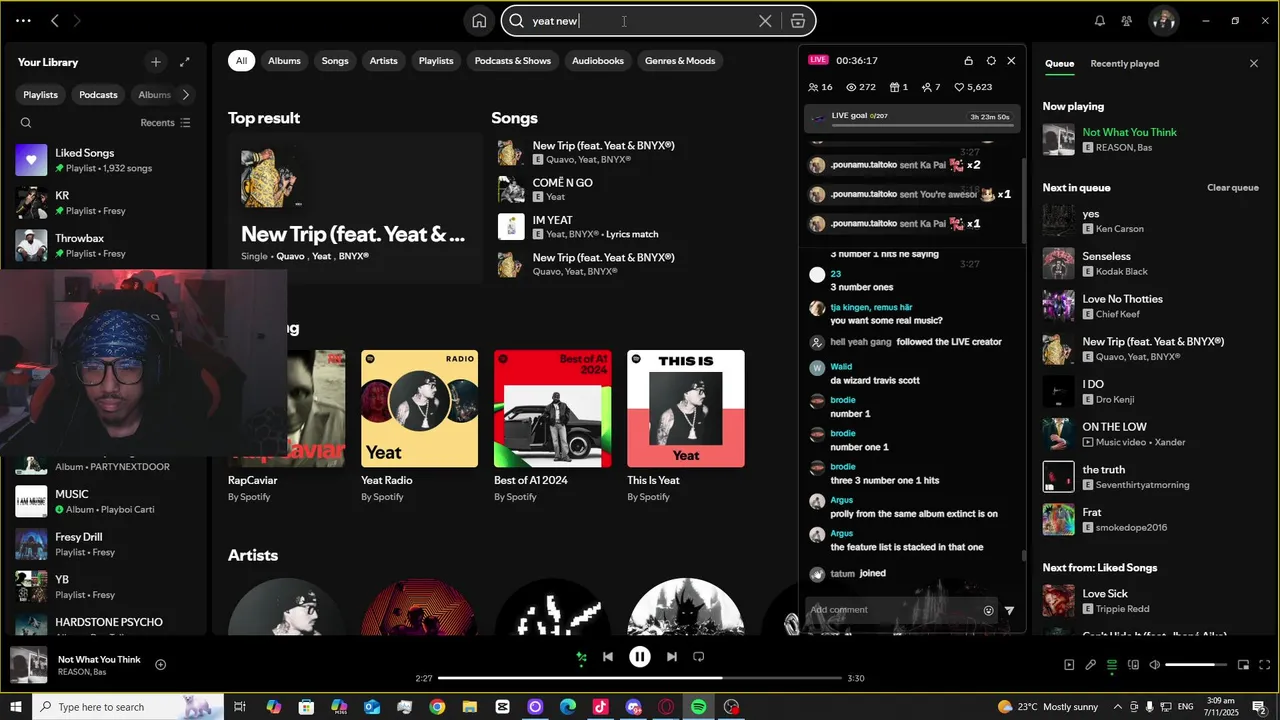
Task: Toggle the Queue view button
Action: coord(1111,665)
